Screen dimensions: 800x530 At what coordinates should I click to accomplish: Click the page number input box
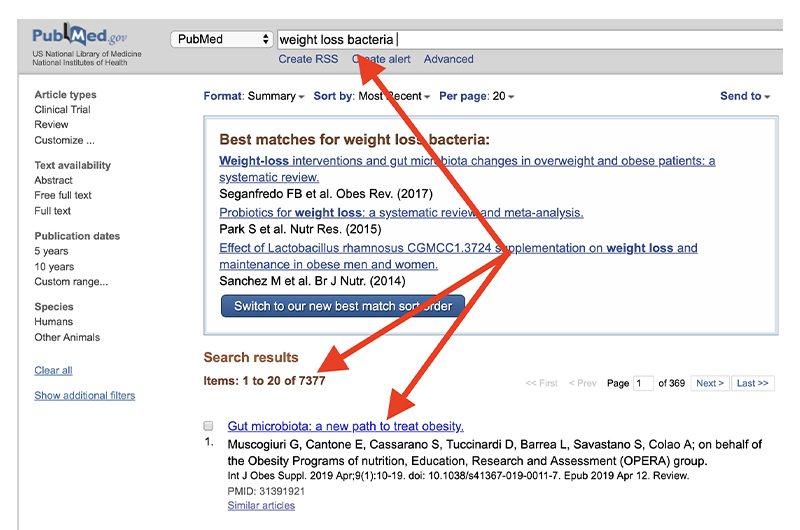[x=642, y=384]
